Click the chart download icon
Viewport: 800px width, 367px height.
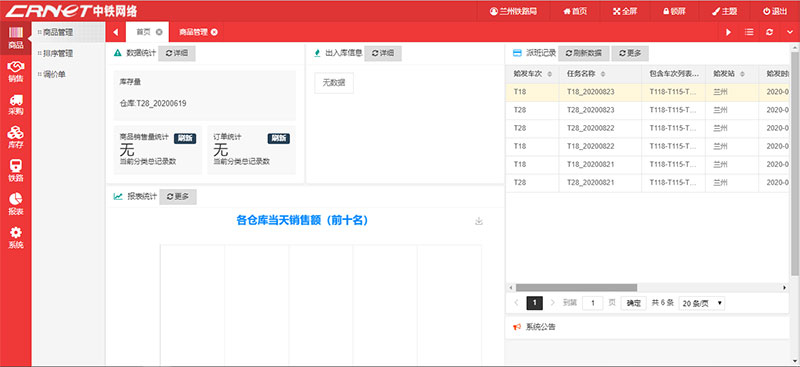[479, 221]
